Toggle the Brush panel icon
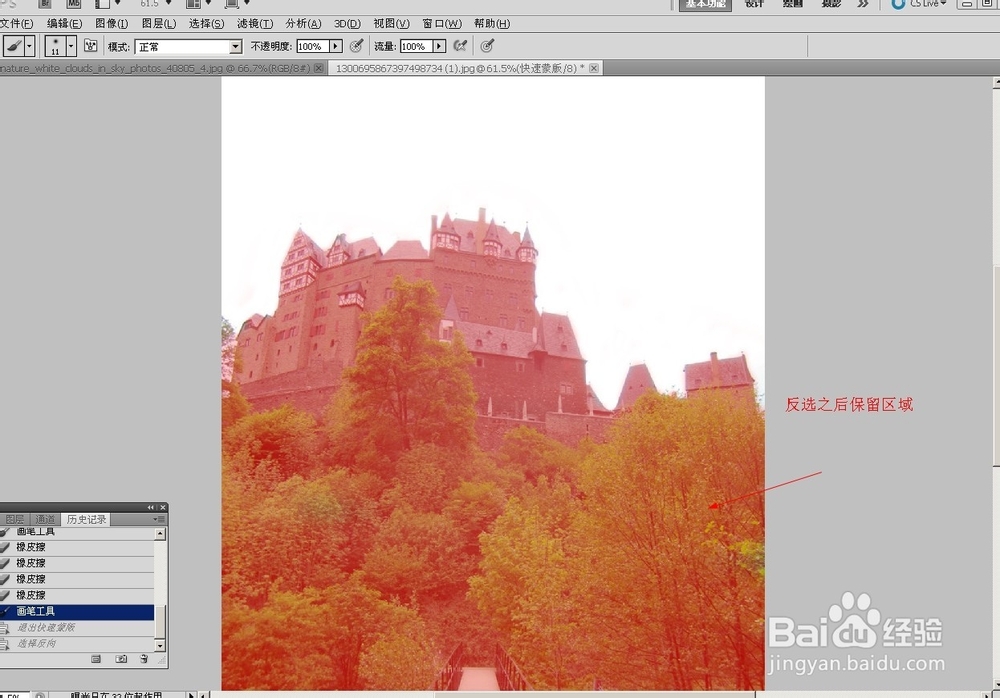Viewport: 1000px width, 698px height. [91, 46]
